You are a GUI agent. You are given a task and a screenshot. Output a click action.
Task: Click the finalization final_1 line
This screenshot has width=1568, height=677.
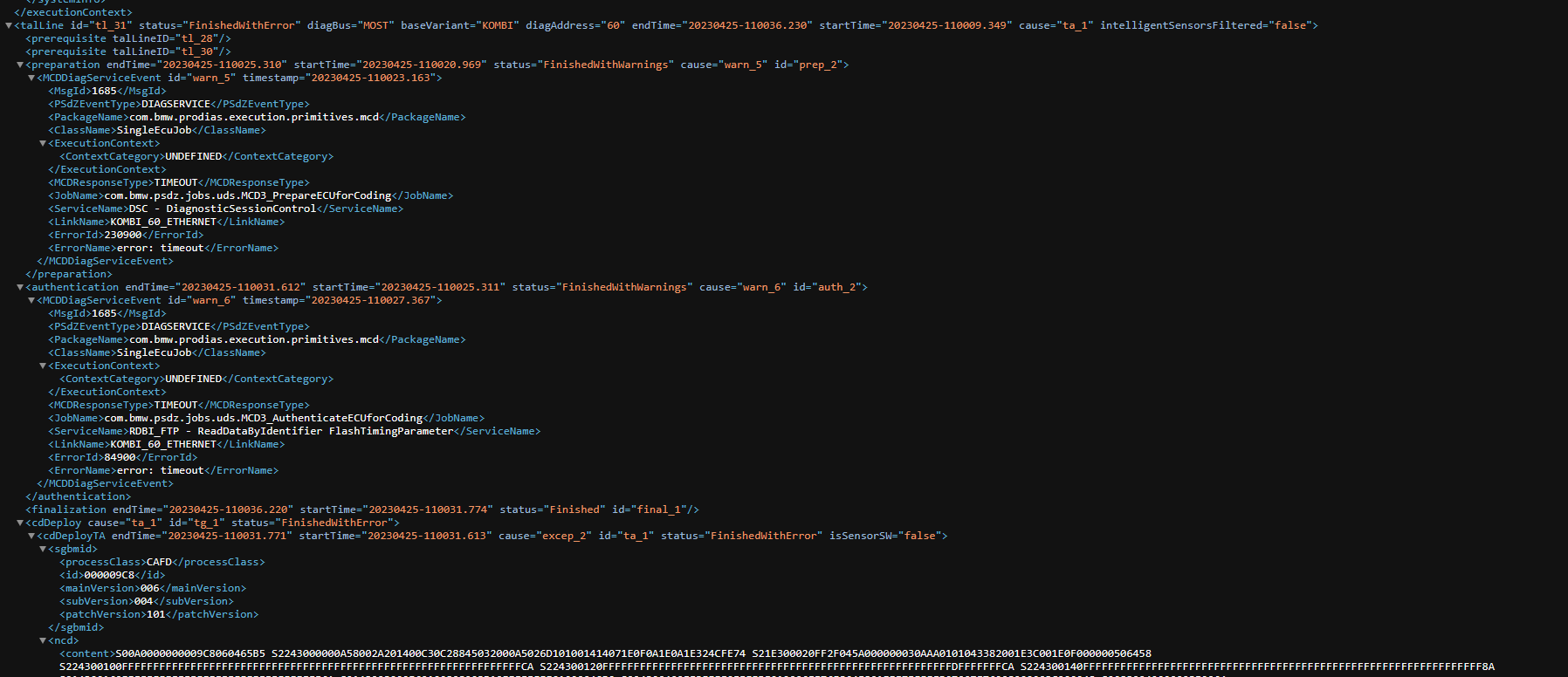pos(362,509)
